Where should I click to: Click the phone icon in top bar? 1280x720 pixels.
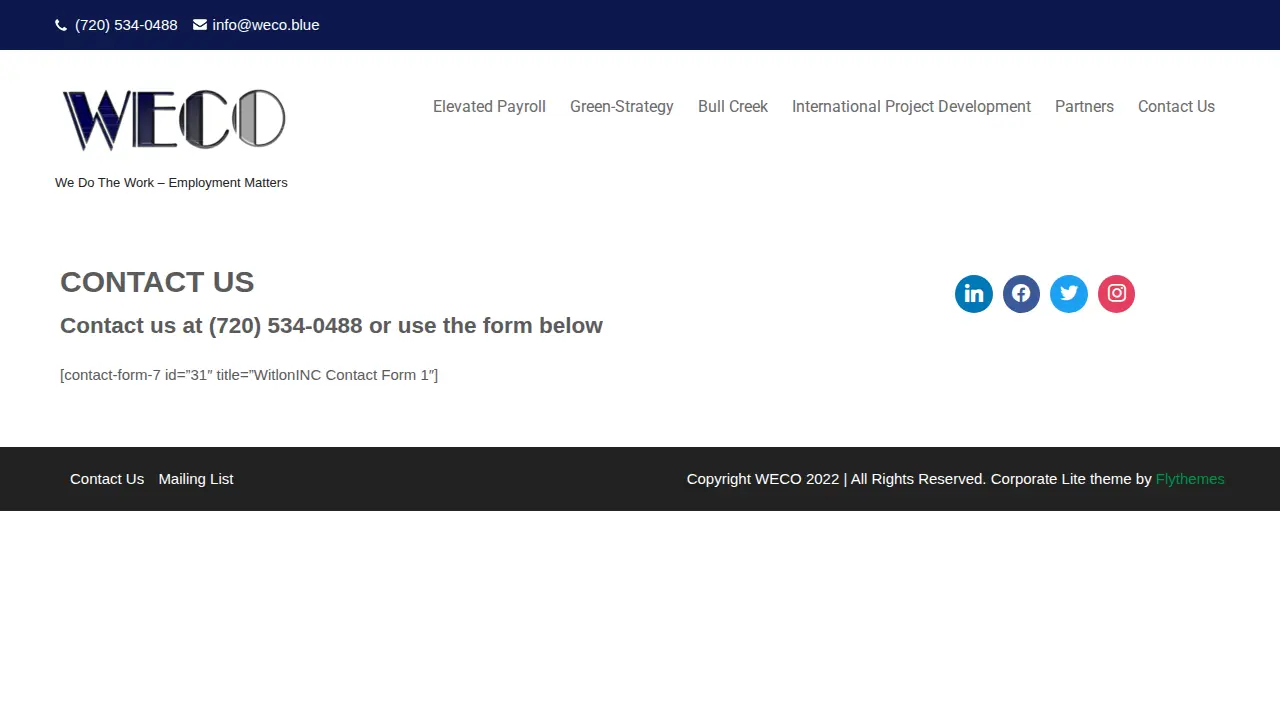(61, 25)
